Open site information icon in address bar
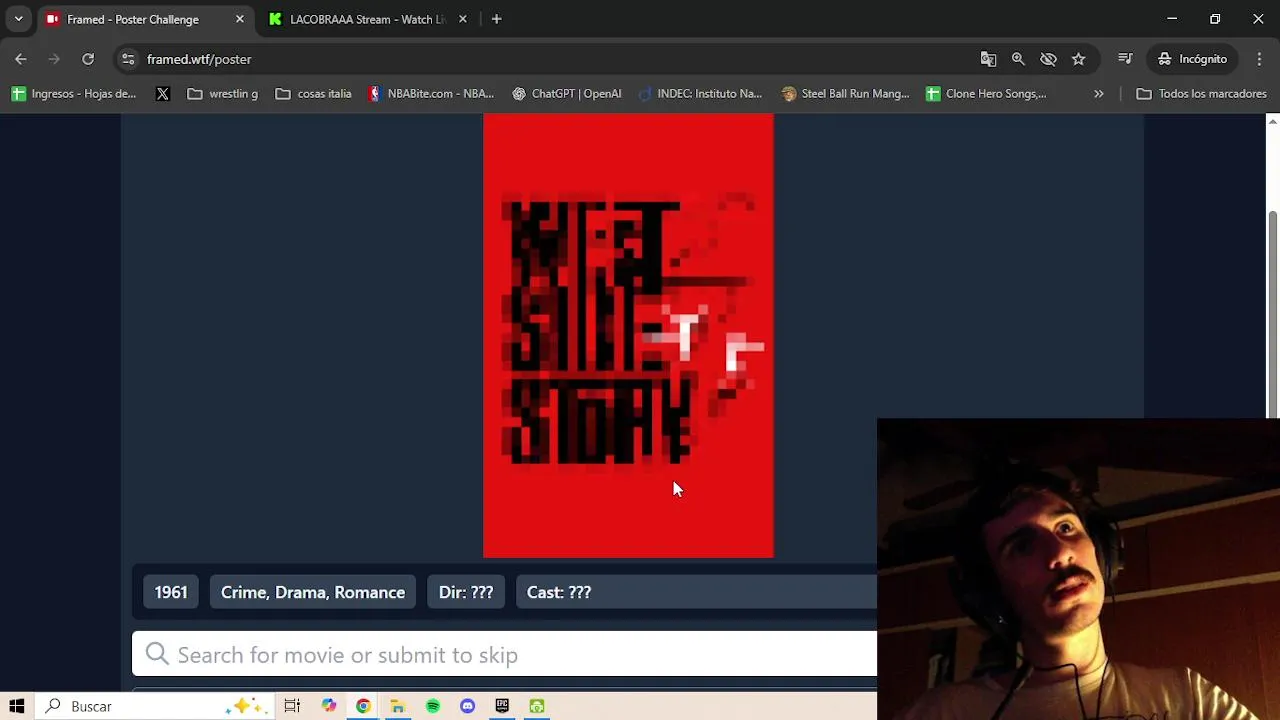This screenshot has width=1280, height=720. [x=128, y=59]
